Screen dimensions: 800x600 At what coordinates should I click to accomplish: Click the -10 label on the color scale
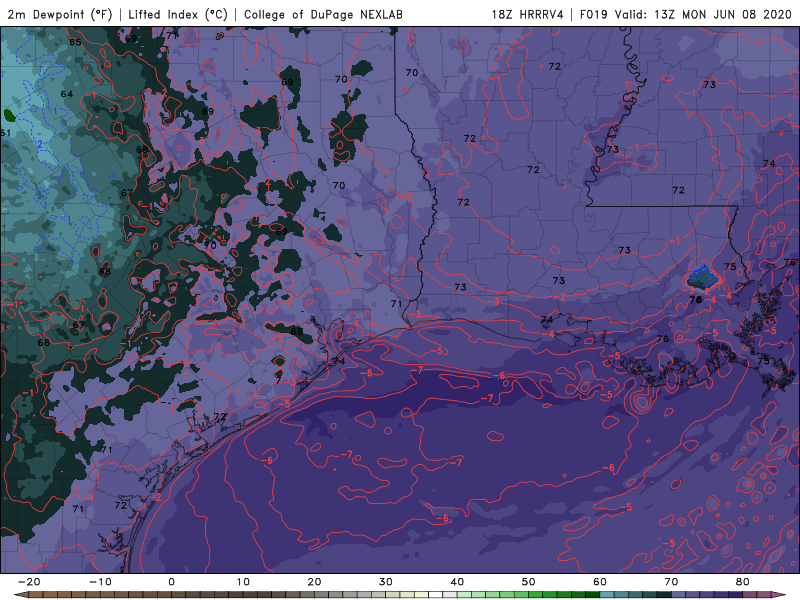tap(100, 582)
